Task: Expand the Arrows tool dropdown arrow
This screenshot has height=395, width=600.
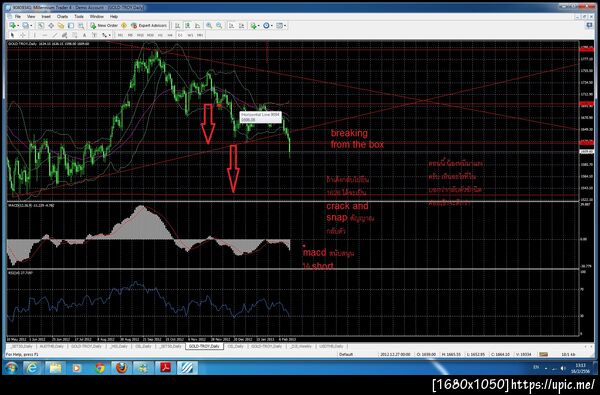Action: click(109, 35)
